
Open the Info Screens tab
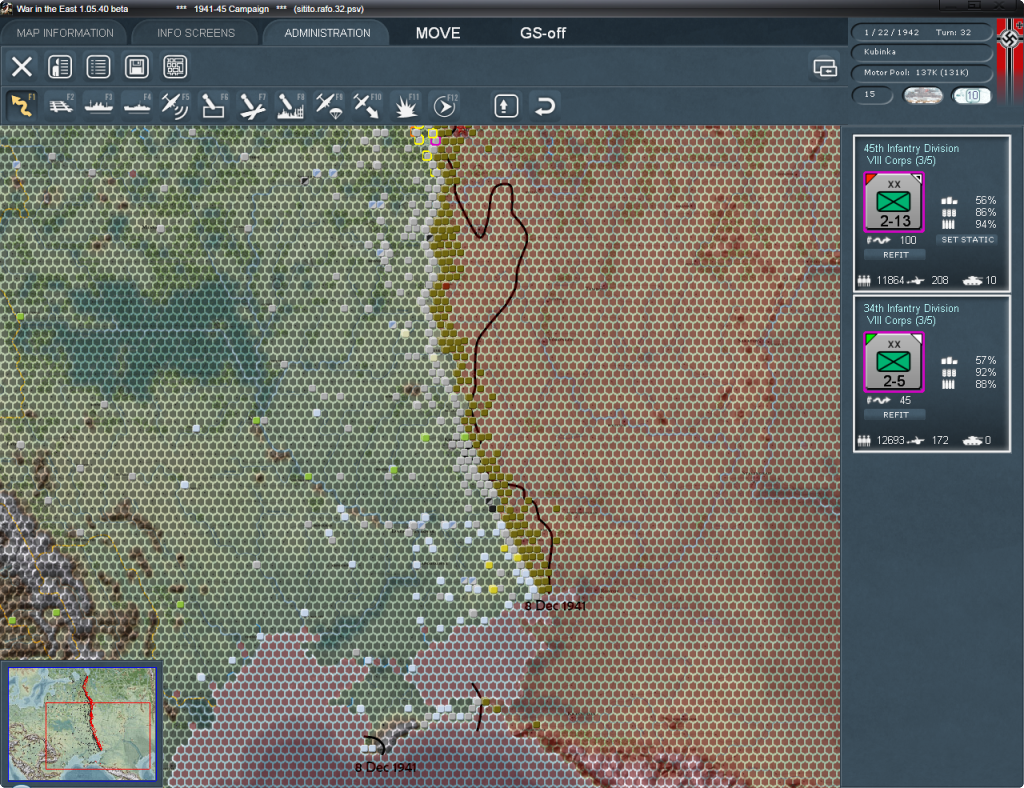point(195,33)
